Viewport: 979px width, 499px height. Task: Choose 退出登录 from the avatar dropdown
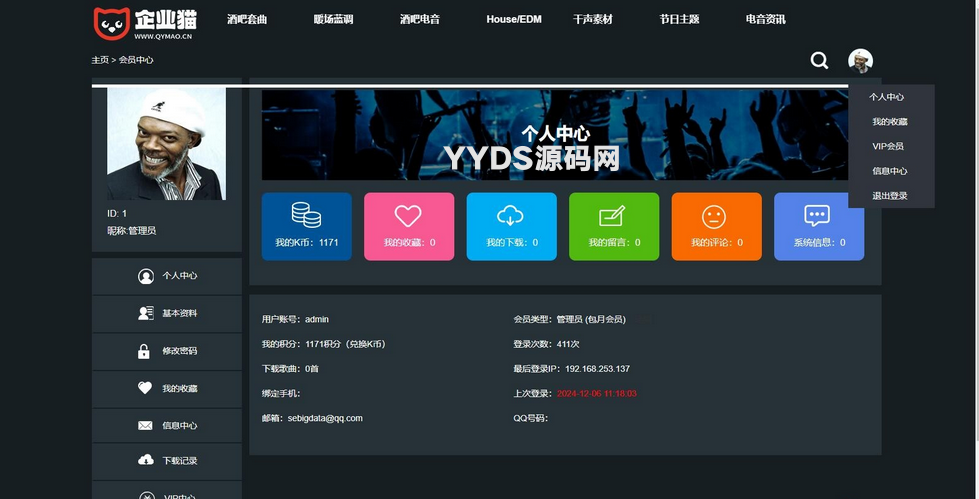pos(889,196)
